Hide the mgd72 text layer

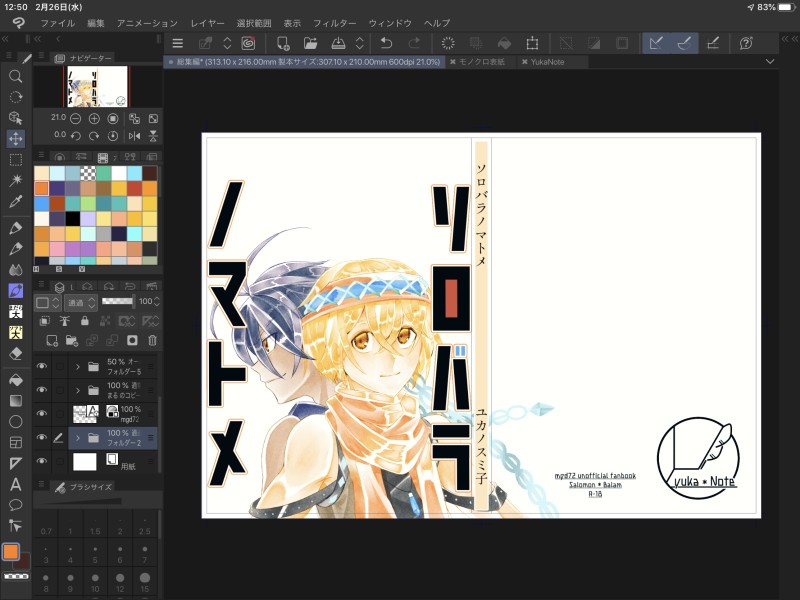coord(42,413)
